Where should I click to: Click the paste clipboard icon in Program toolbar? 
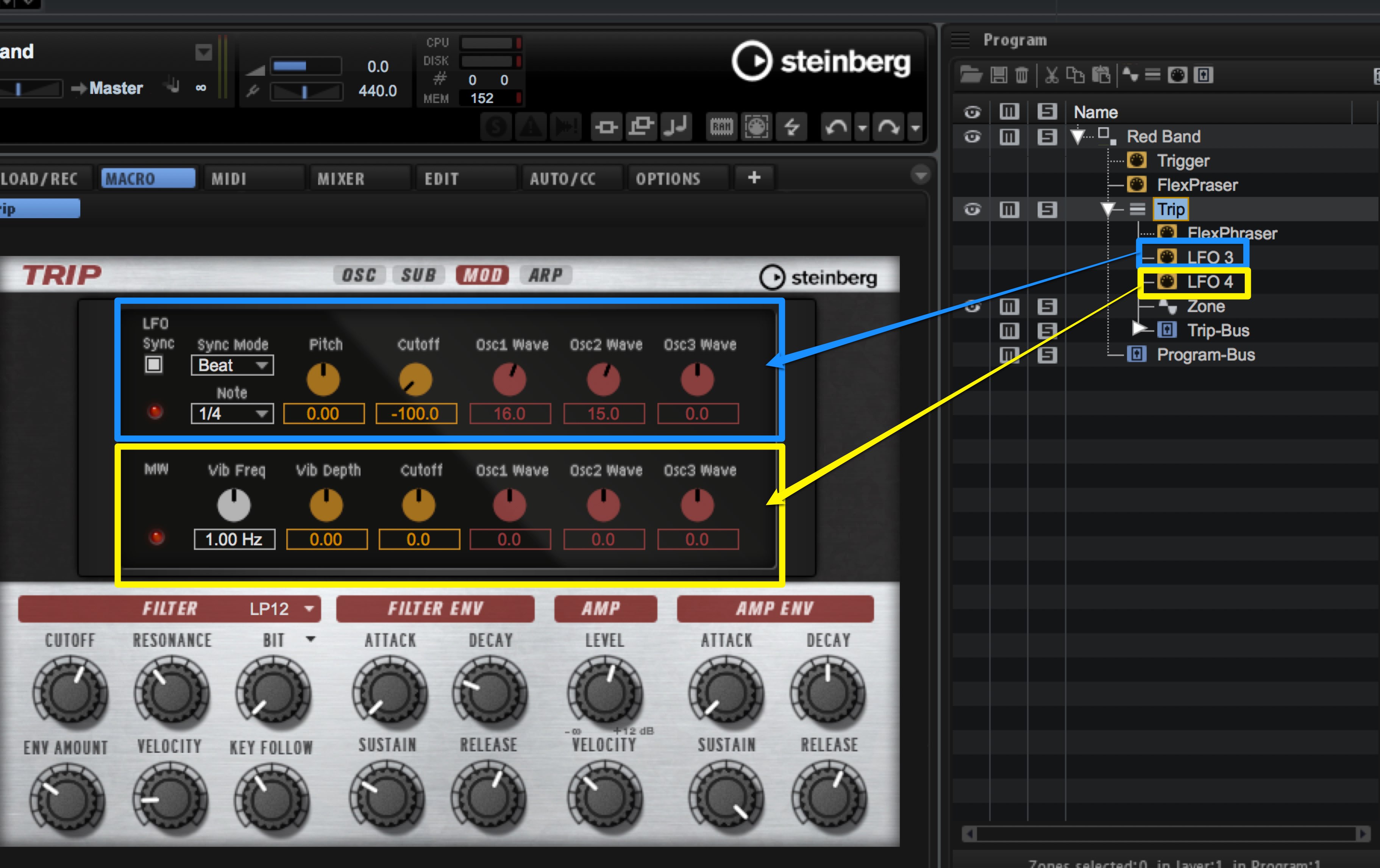pyautogui.click(x=1101, y=75)
